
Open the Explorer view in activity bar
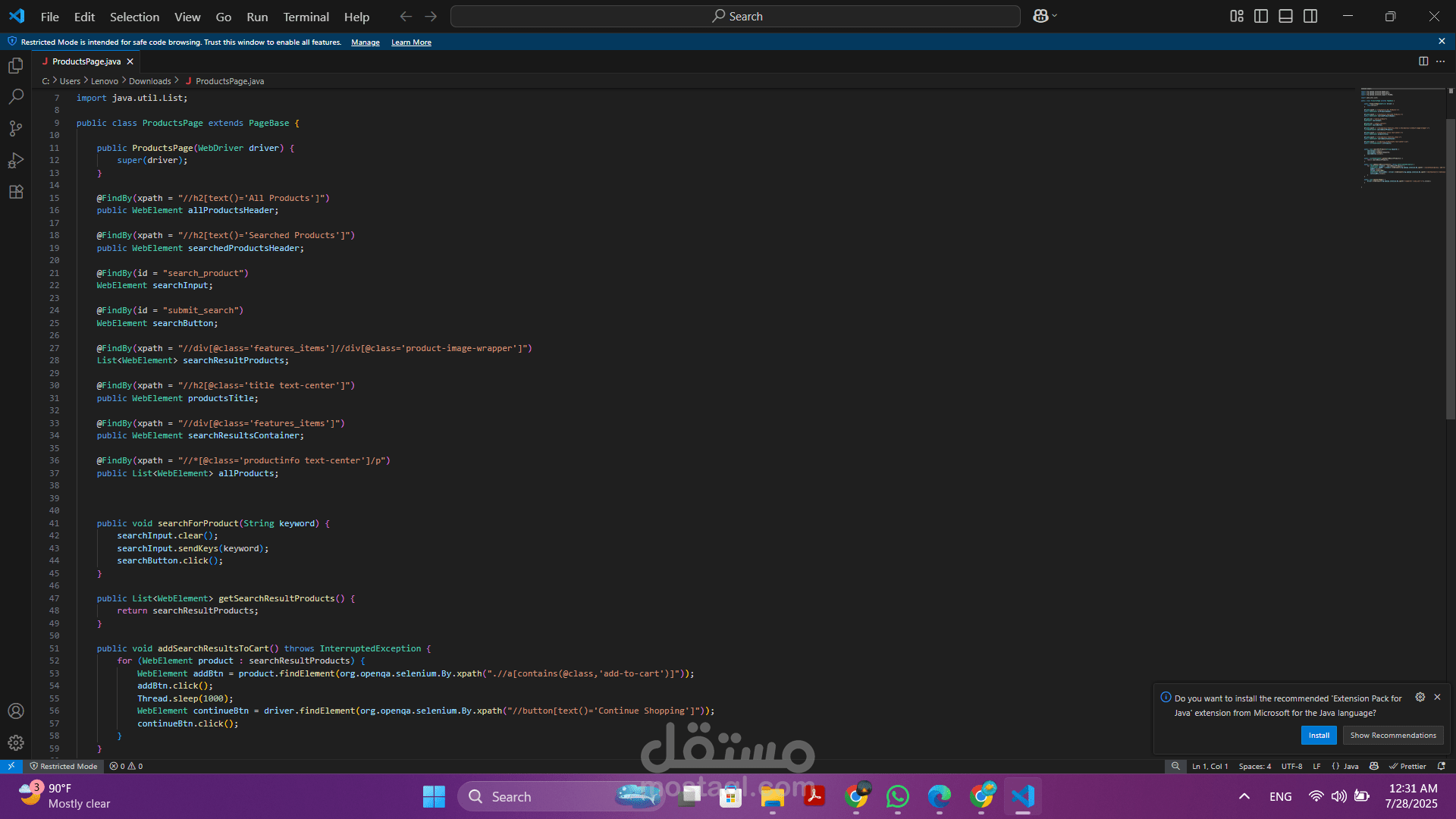point(16,66)
